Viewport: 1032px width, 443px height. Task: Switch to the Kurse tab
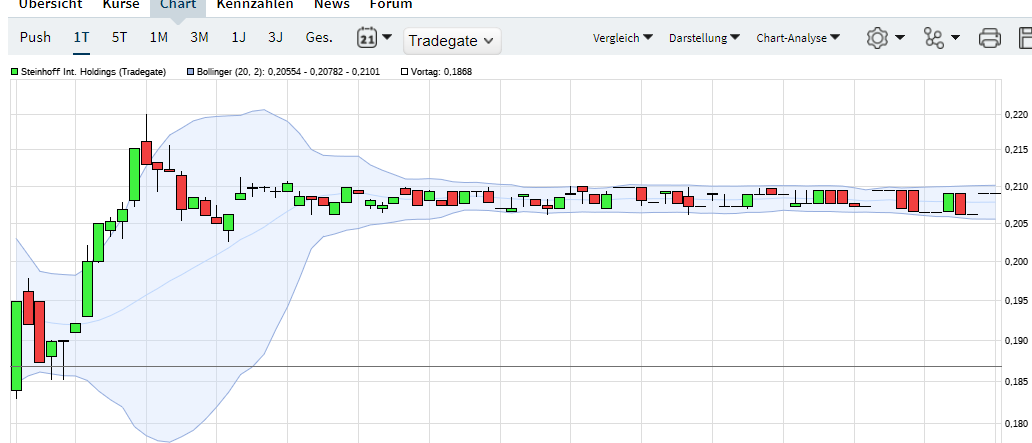click(121, 4)
